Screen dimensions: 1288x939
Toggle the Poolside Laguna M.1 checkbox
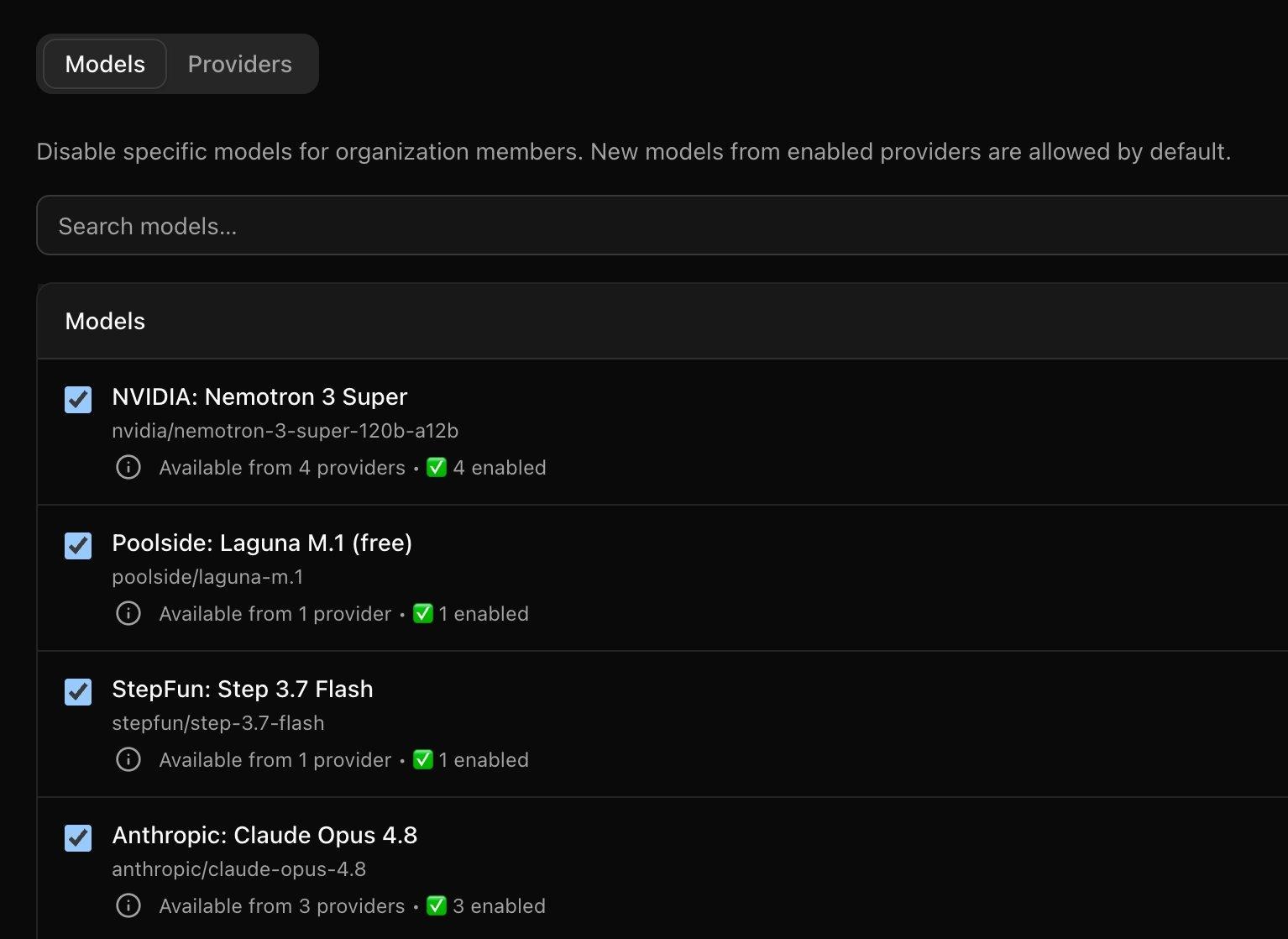coord(78,545)
